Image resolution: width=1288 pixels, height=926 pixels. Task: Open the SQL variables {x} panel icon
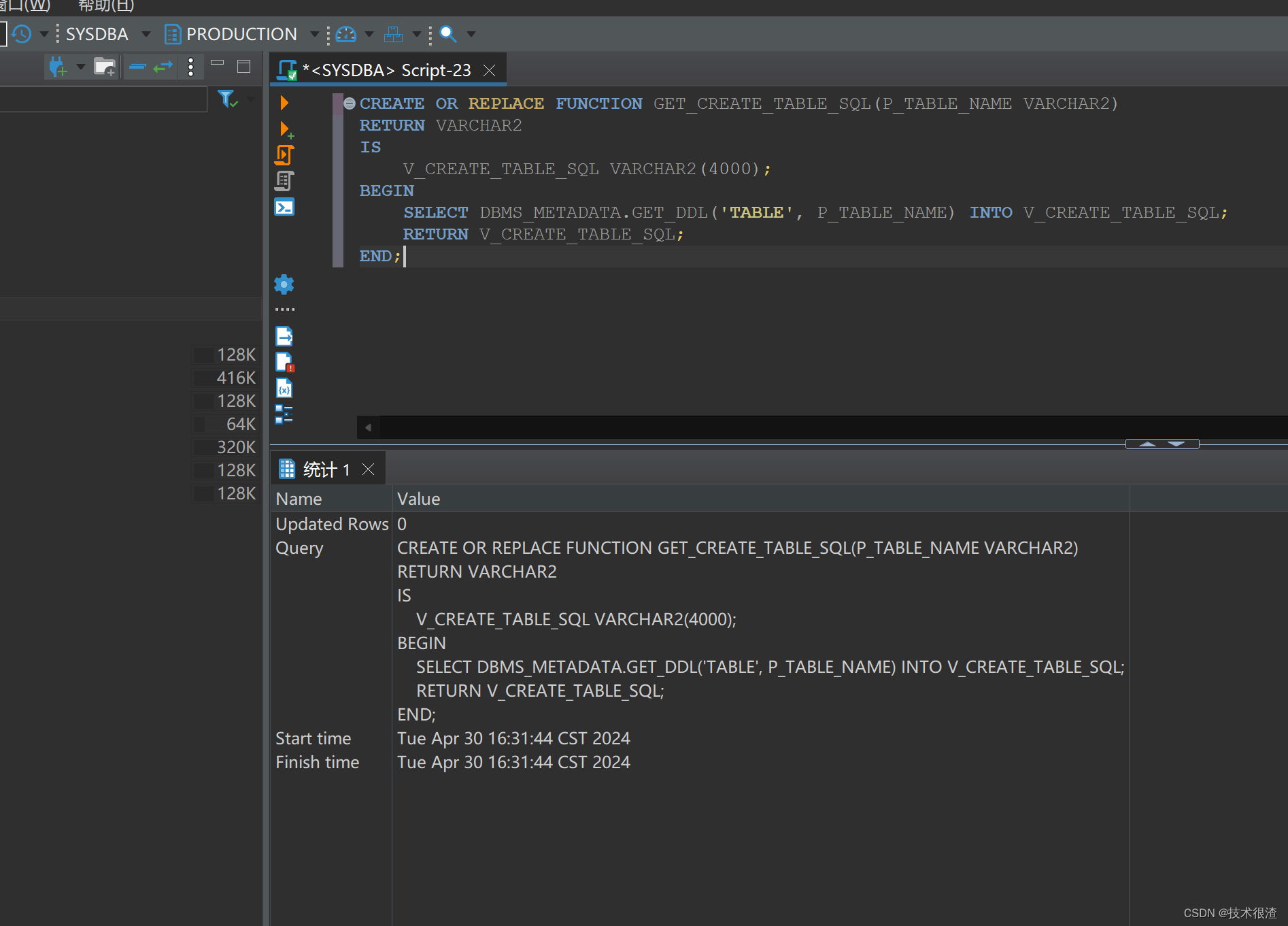click(x=284, y=388)
